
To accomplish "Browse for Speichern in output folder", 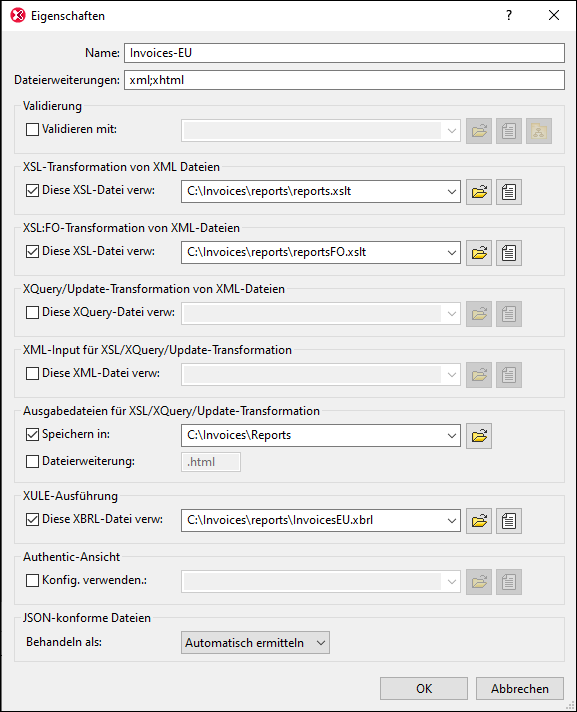I will click(479, 436).
